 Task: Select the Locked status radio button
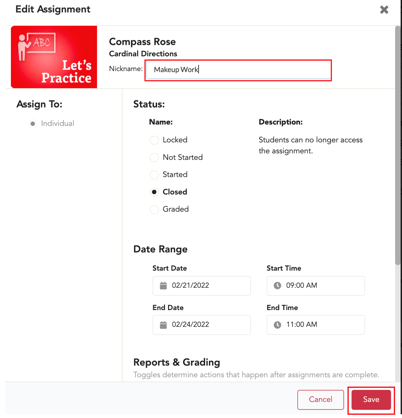(x=154, y=140)
